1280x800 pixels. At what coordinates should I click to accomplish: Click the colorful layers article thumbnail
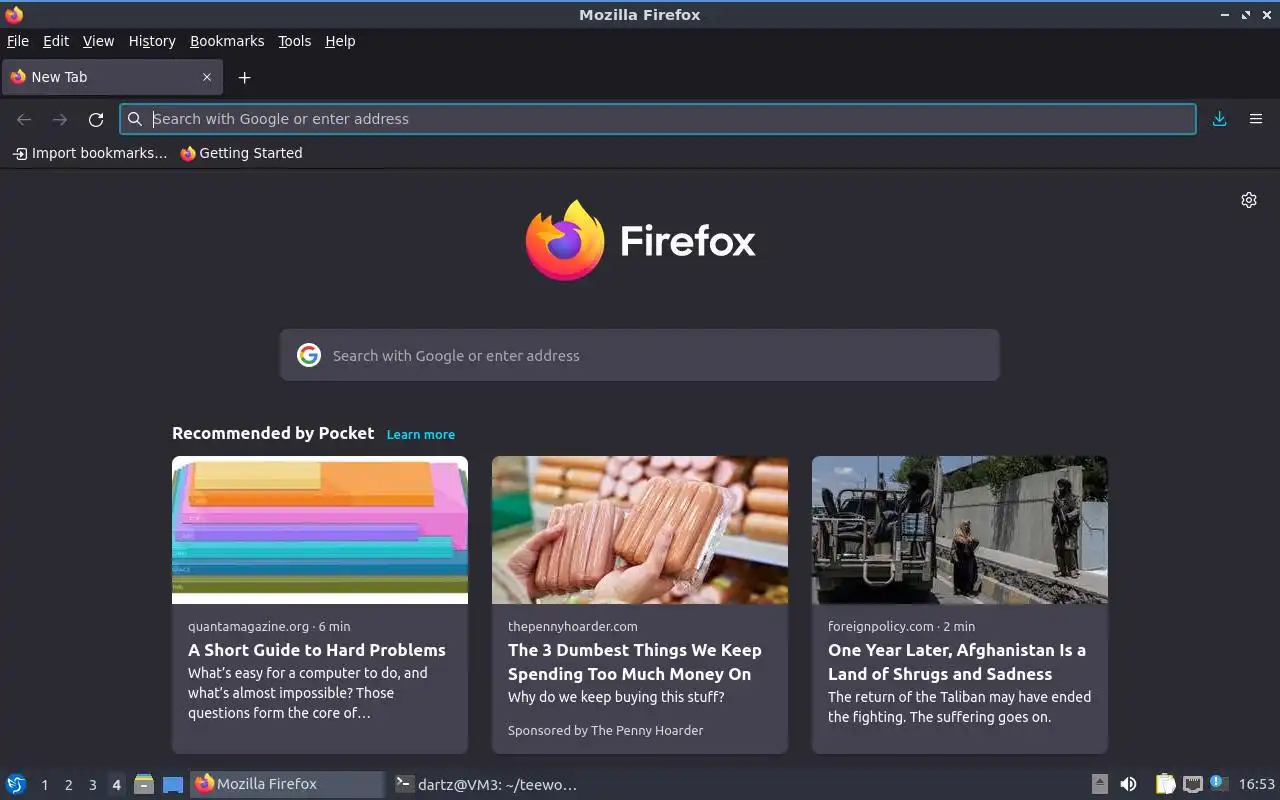320,530
